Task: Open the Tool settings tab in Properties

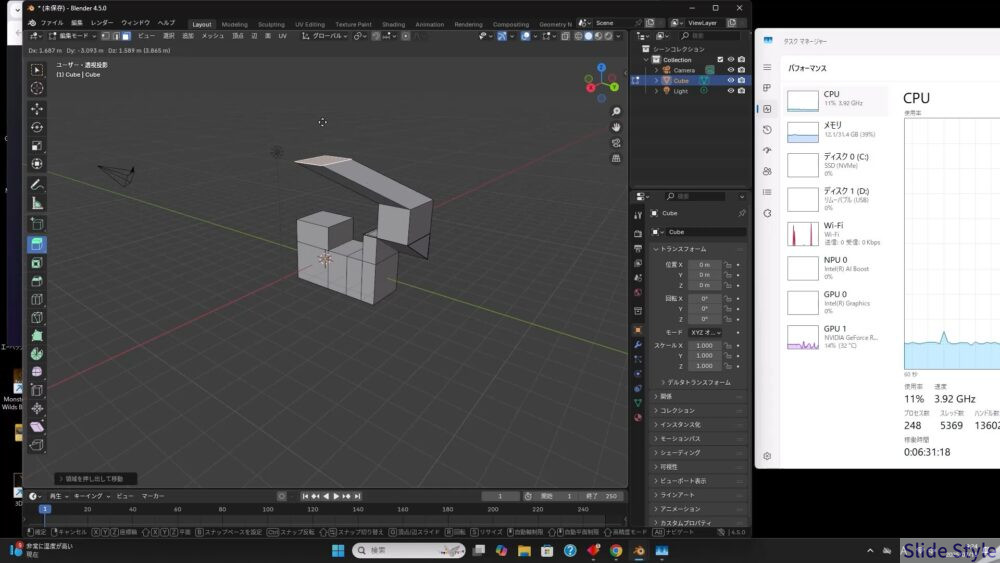Action: pyautogui.click(x=638, y=216)
